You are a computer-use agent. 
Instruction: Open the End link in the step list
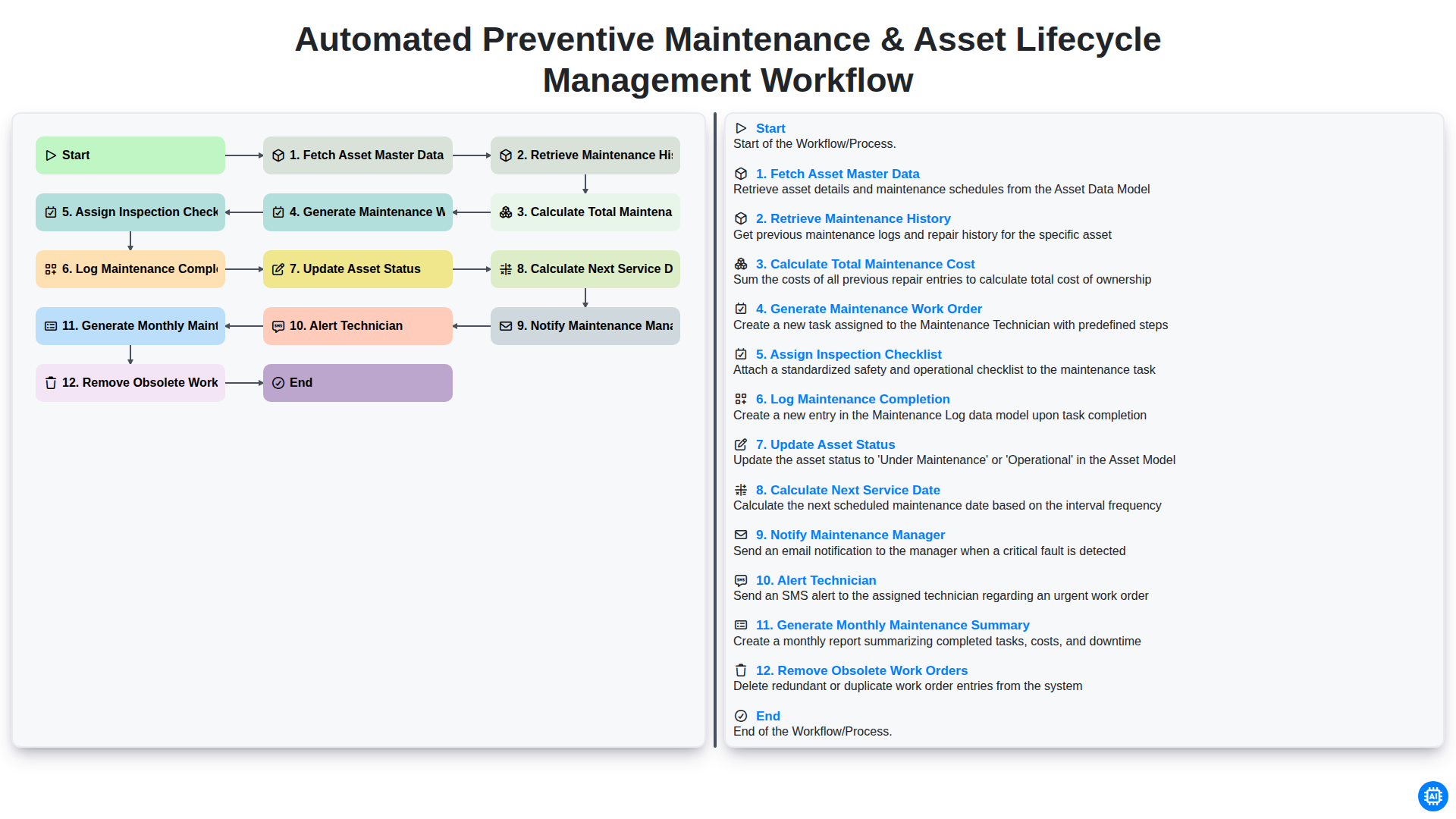[767, 716]
